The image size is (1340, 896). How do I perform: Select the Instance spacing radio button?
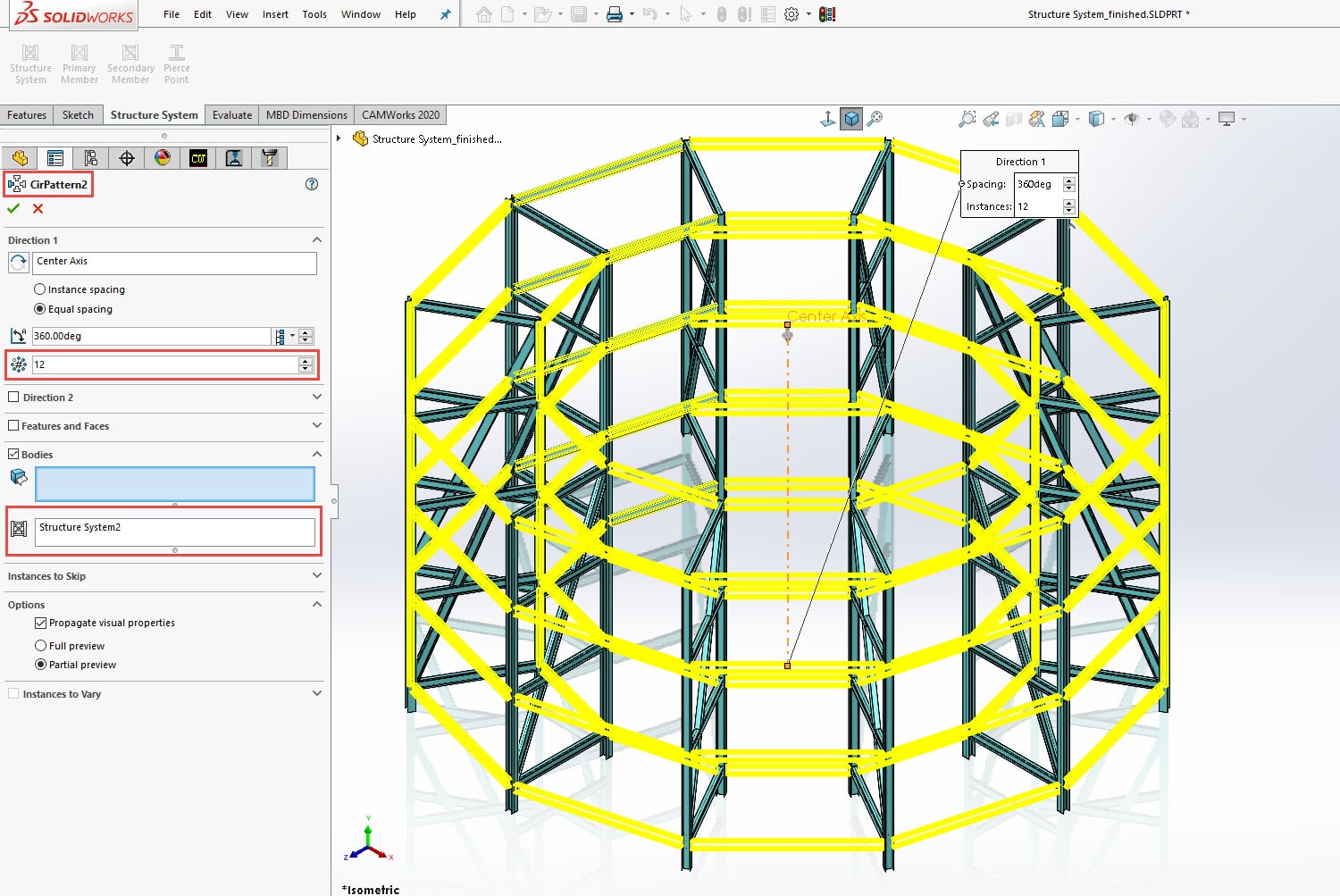point(39,289)
